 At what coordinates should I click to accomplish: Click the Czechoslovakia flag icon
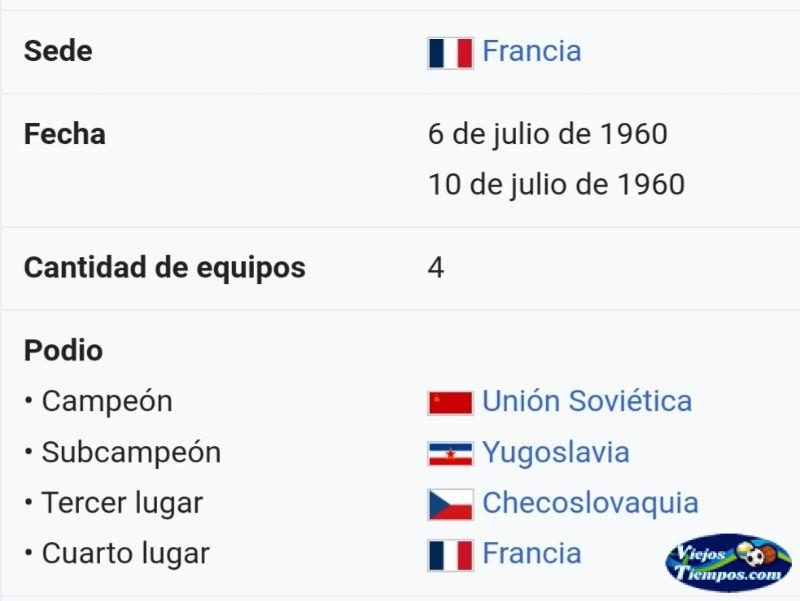point(451,505)
